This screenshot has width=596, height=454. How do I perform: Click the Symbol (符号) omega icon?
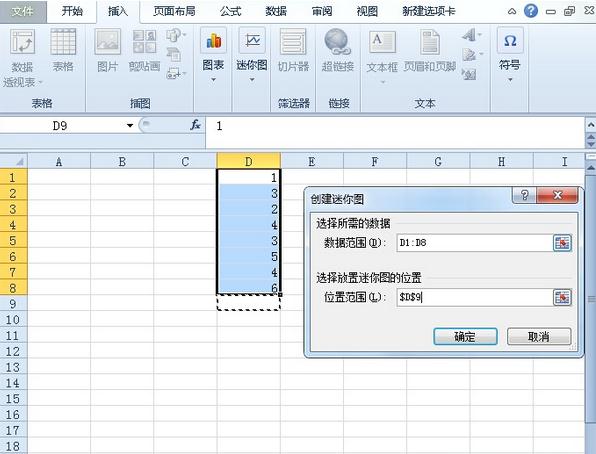click(x=510, y=40)
